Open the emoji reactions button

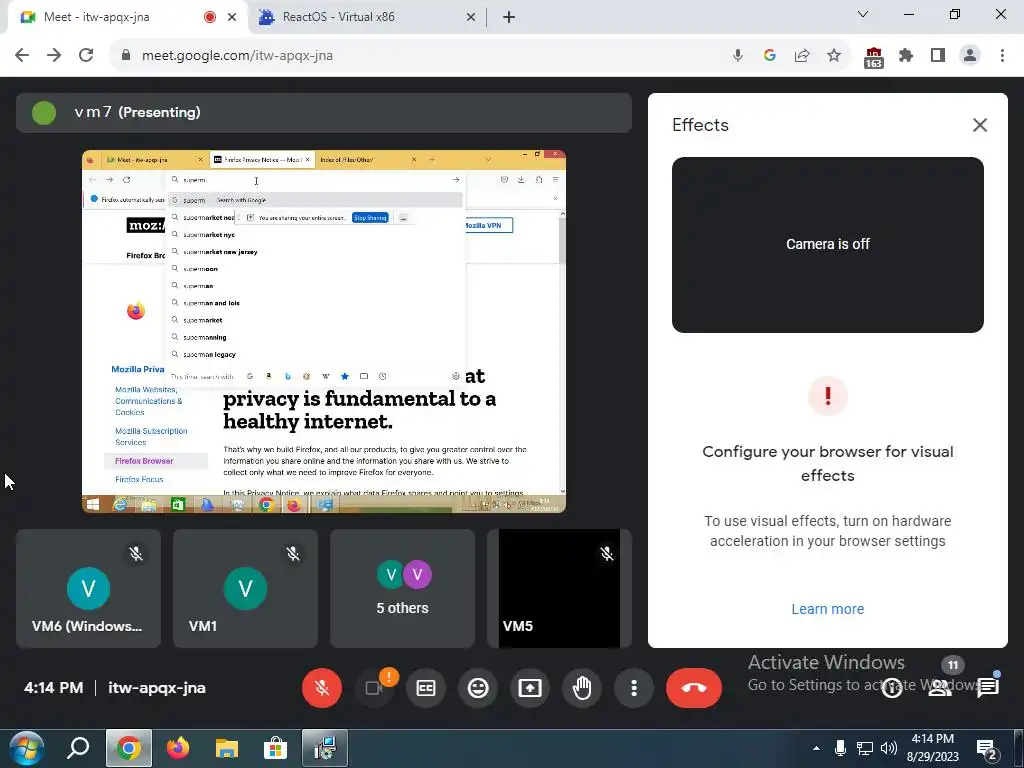point(478,688)
